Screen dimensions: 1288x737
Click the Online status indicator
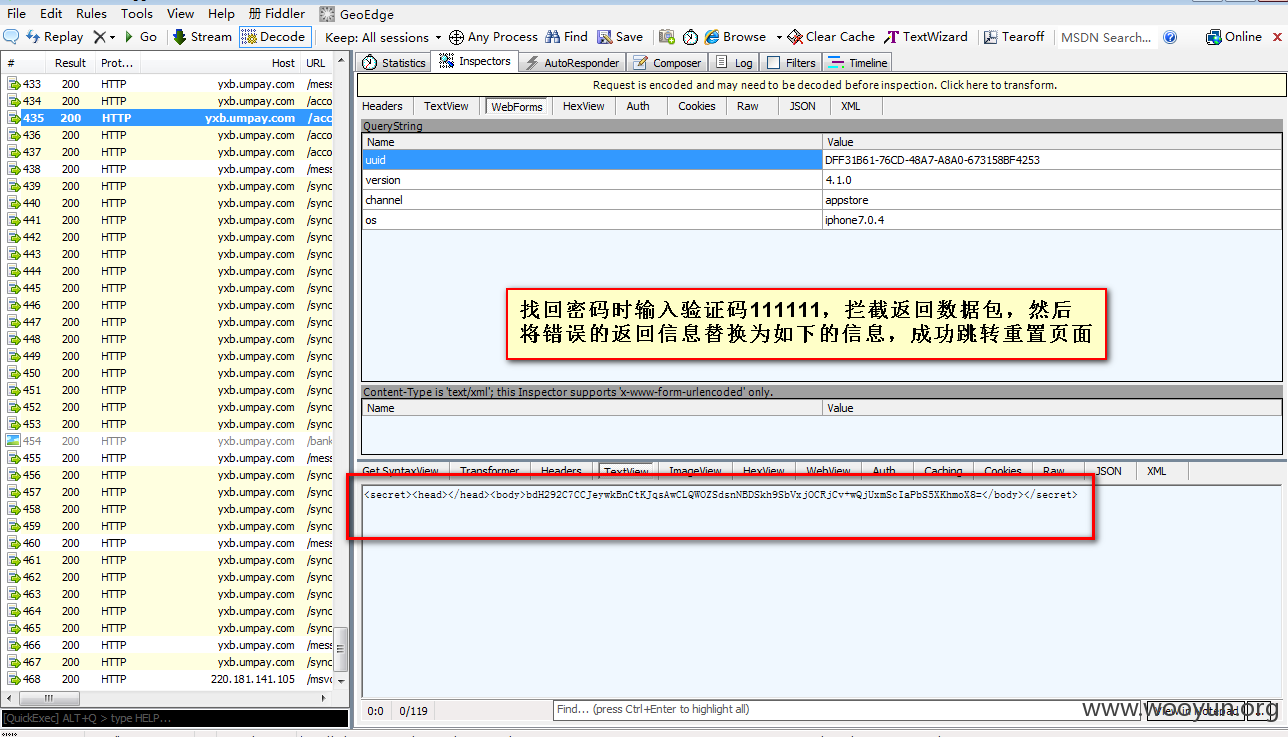click(1234, 37)
